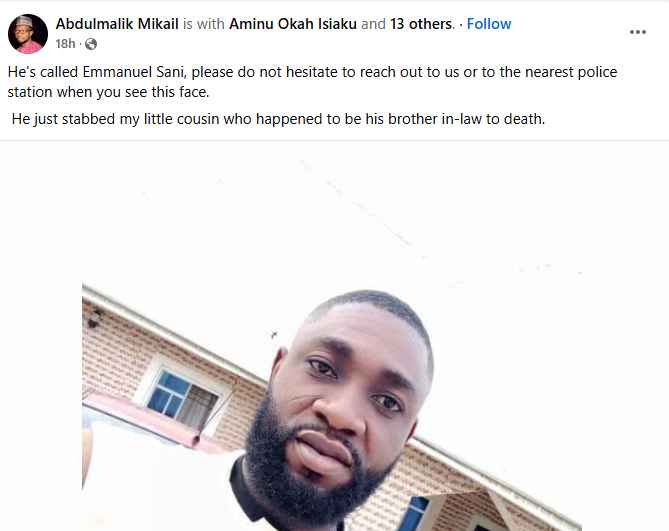Open the tagged Aminu Okah Isiaku profile
Image resolution: width=669 pixels, height=531 pixels.
pos(293,24)
